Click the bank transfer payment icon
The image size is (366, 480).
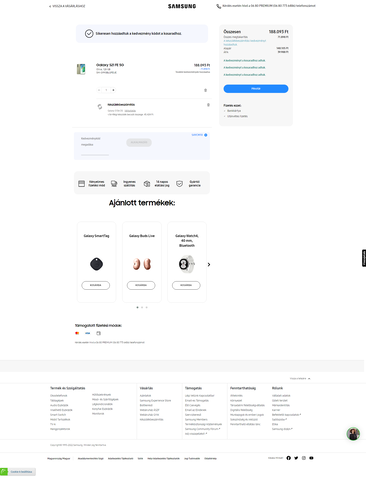click(x=98, y=333)
